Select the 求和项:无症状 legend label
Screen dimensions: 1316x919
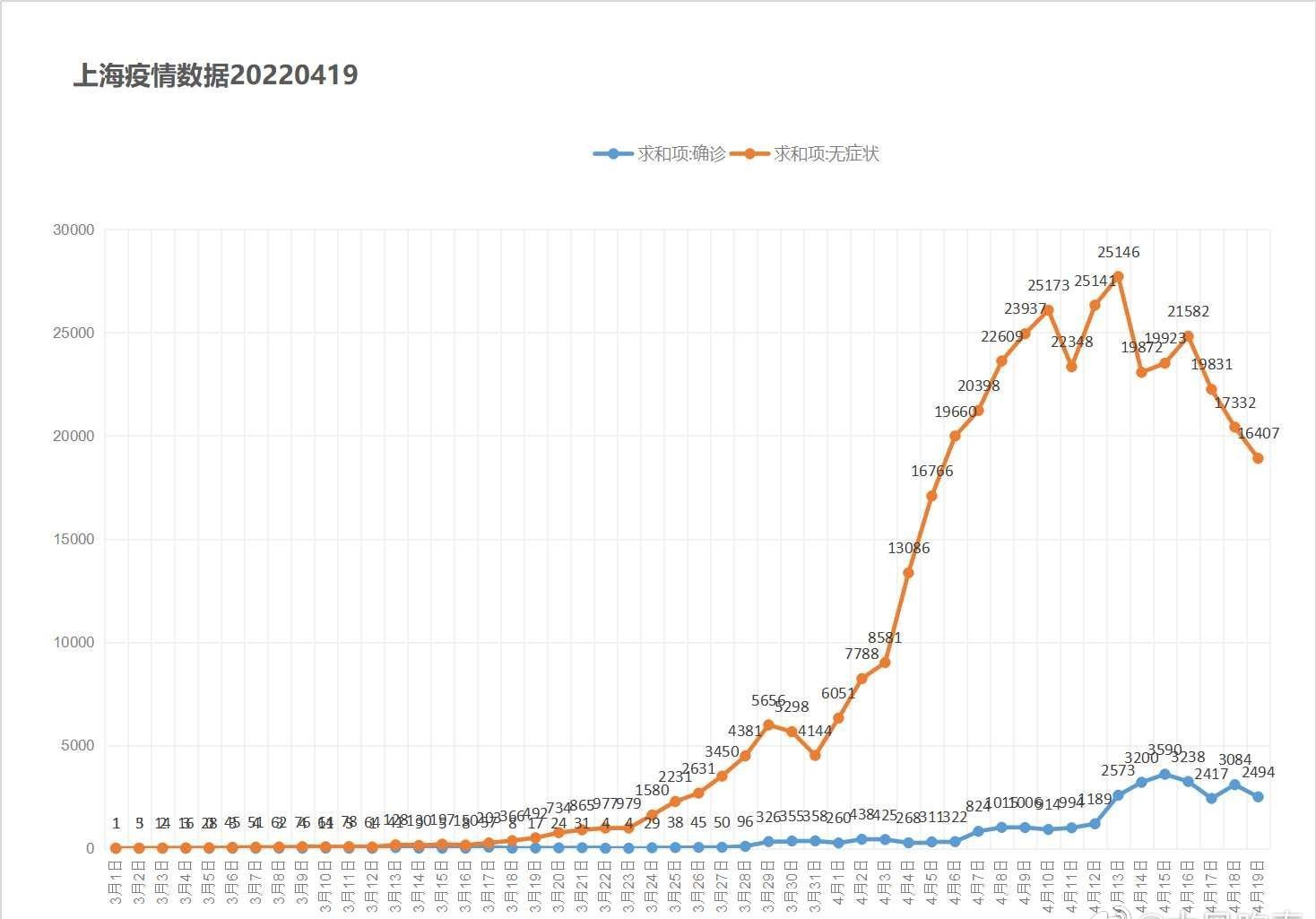(827, 154)
